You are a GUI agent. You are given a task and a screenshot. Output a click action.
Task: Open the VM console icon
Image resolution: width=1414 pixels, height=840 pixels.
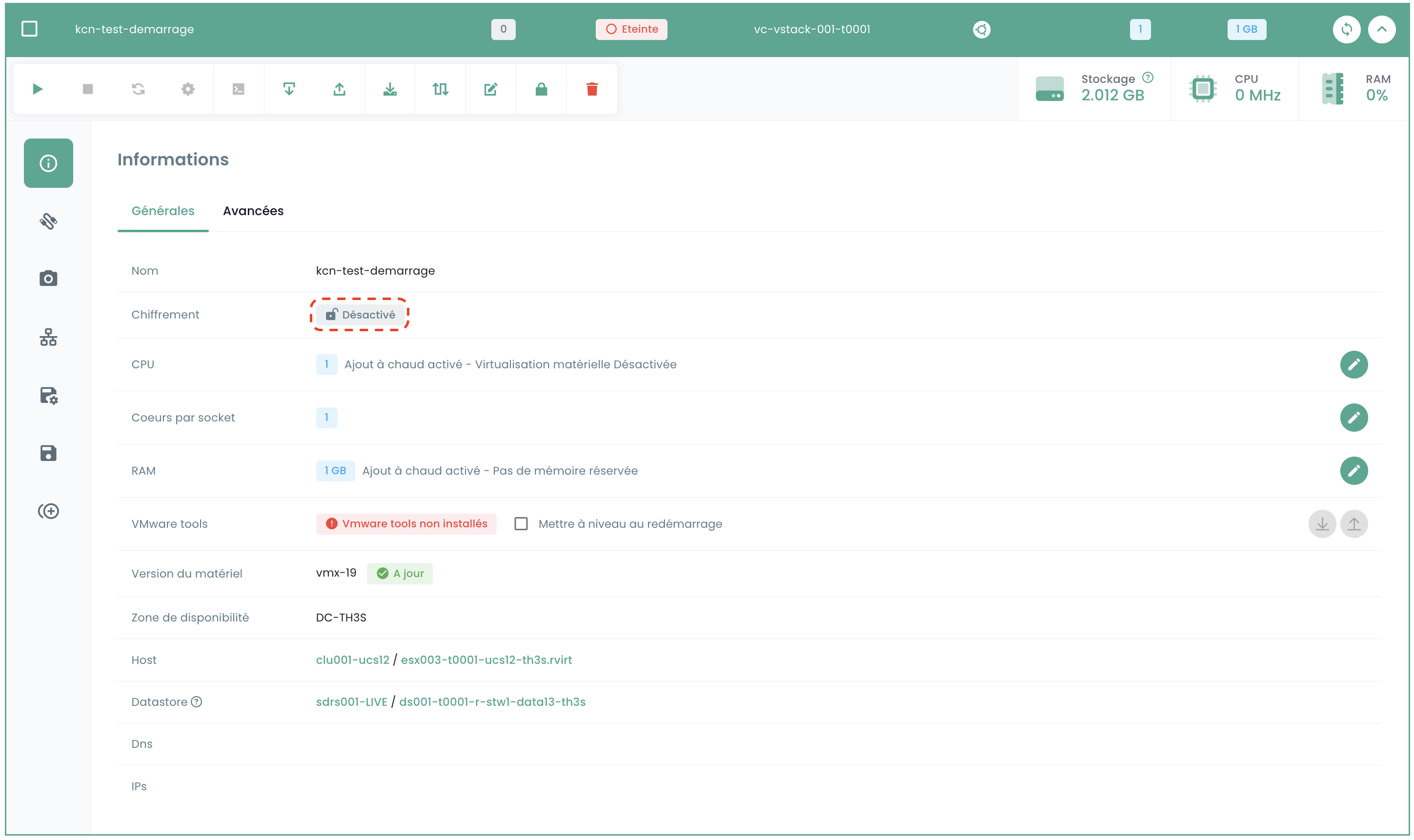tap(238, 89)
